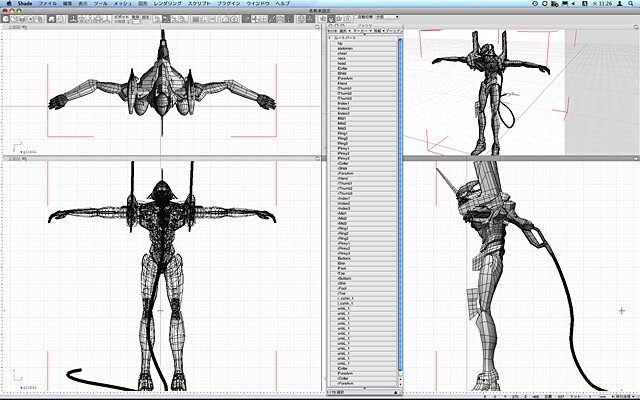The image size is (640, 400).
Task: Select the dark hand-shaped icon above browser panel
Action: click(331, 19)
